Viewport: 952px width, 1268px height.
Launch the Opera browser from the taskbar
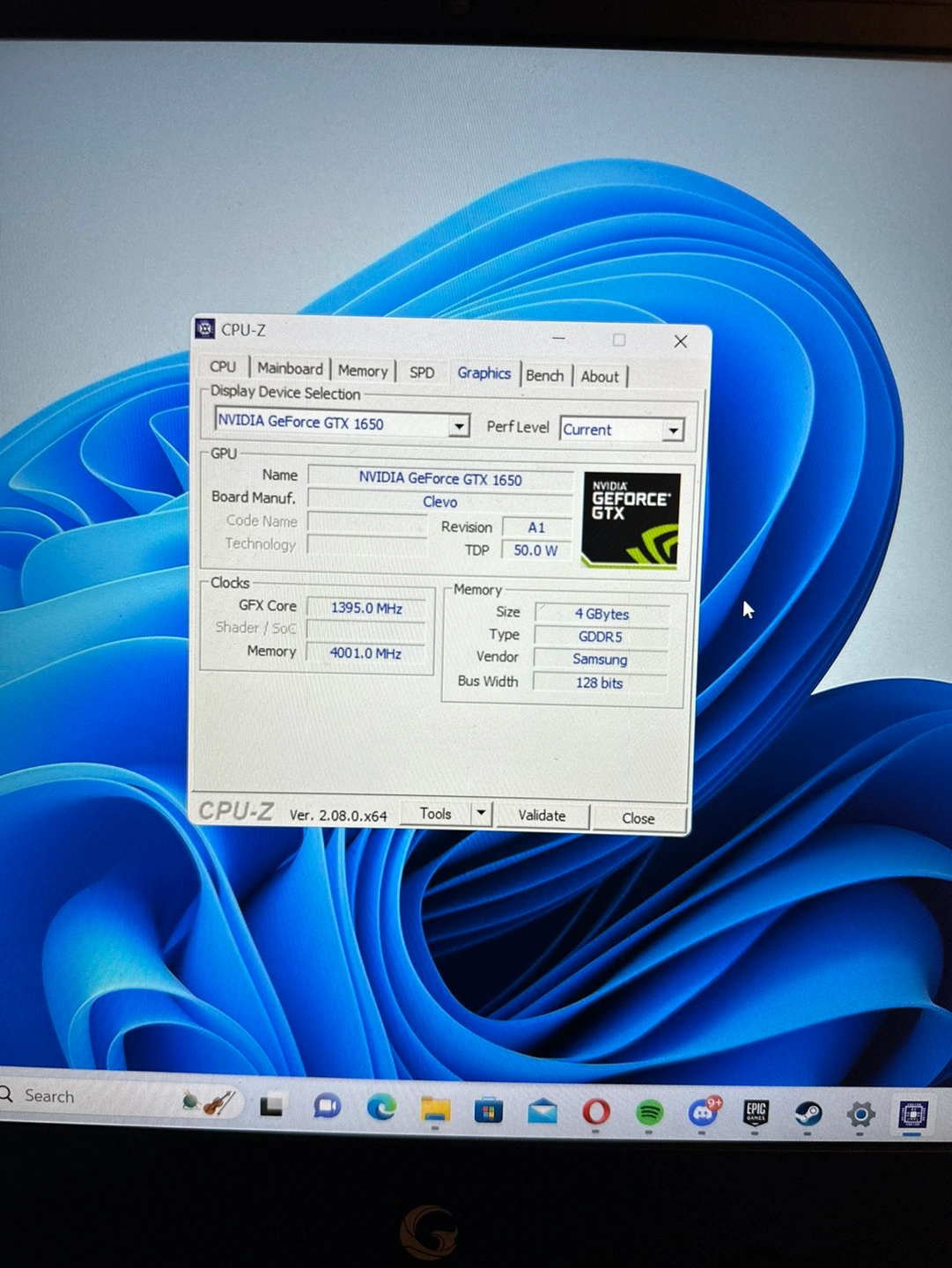click(x=596, y=1112)
